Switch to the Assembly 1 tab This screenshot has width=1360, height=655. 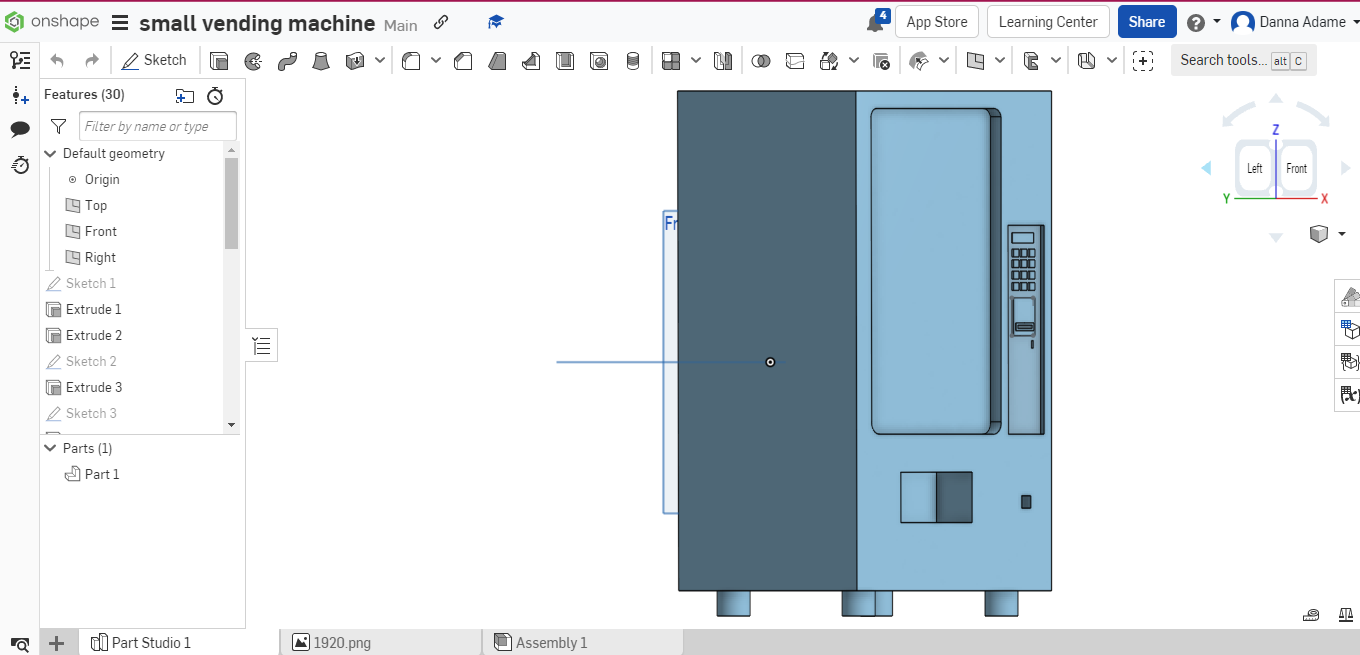(550, 642)
